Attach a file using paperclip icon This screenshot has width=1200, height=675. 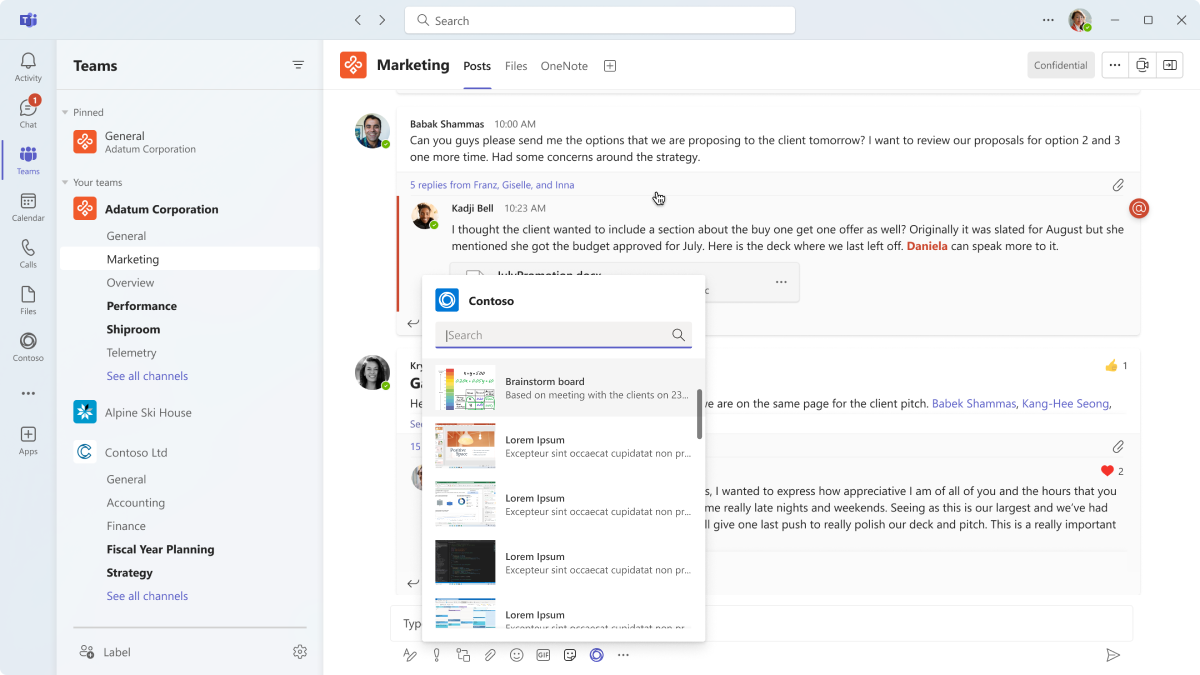(x=490, y=655)
